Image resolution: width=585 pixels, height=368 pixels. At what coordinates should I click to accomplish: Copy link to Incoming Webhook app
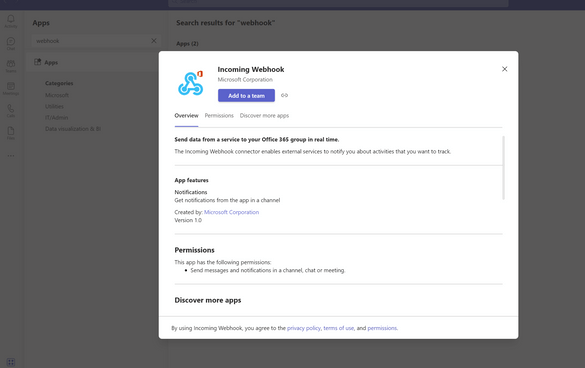[x=284, y=95]
